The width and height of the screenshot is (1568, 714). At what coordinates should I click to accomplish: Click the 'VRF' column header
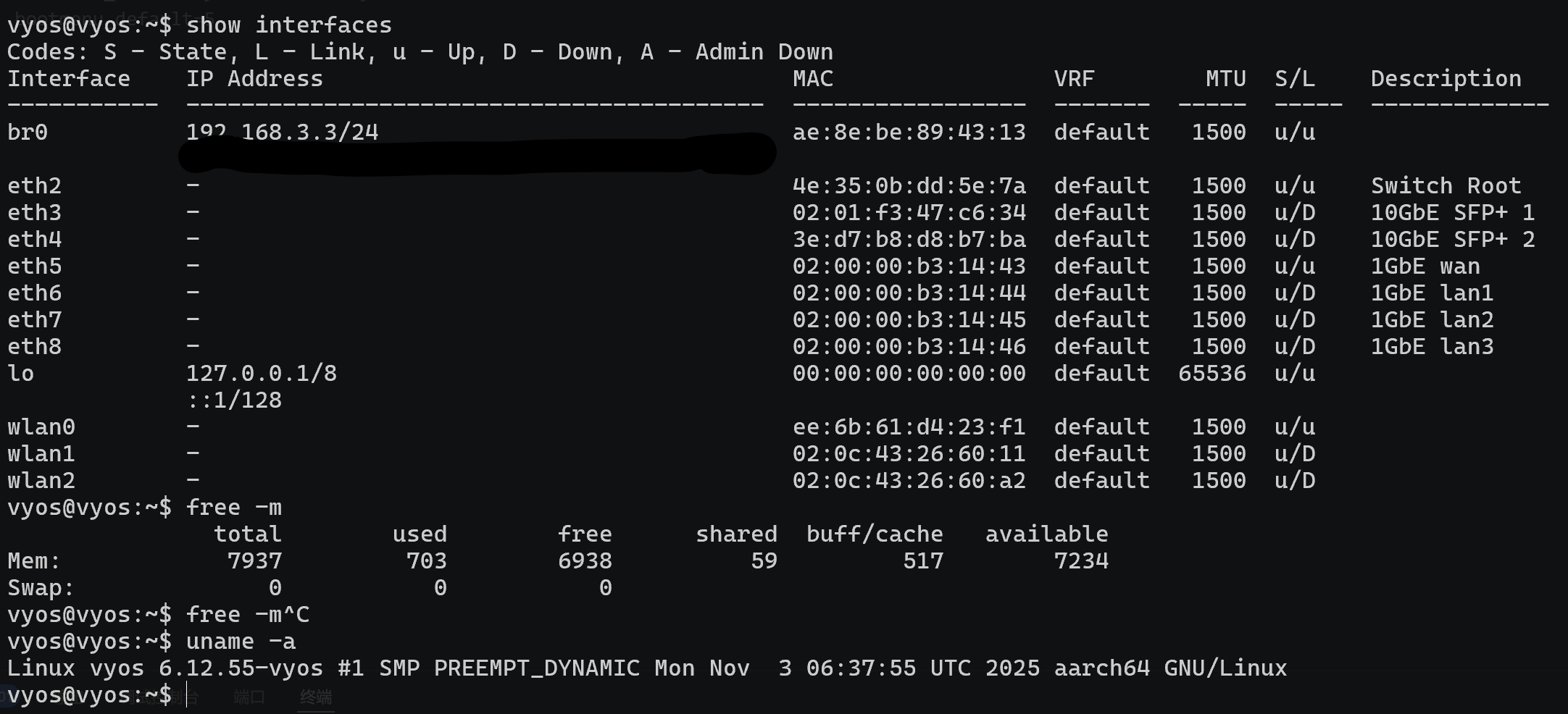pyautogui.click(x=1074, y=79)
